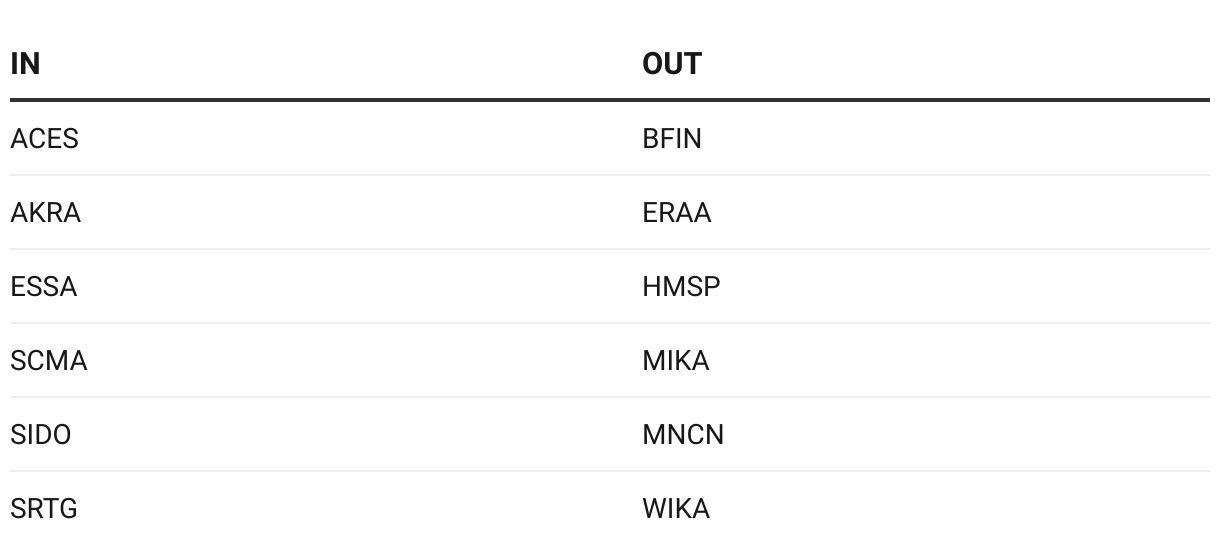Select the MNCN cell
This screenshot has height=554, width=1220.
(683, 435)
